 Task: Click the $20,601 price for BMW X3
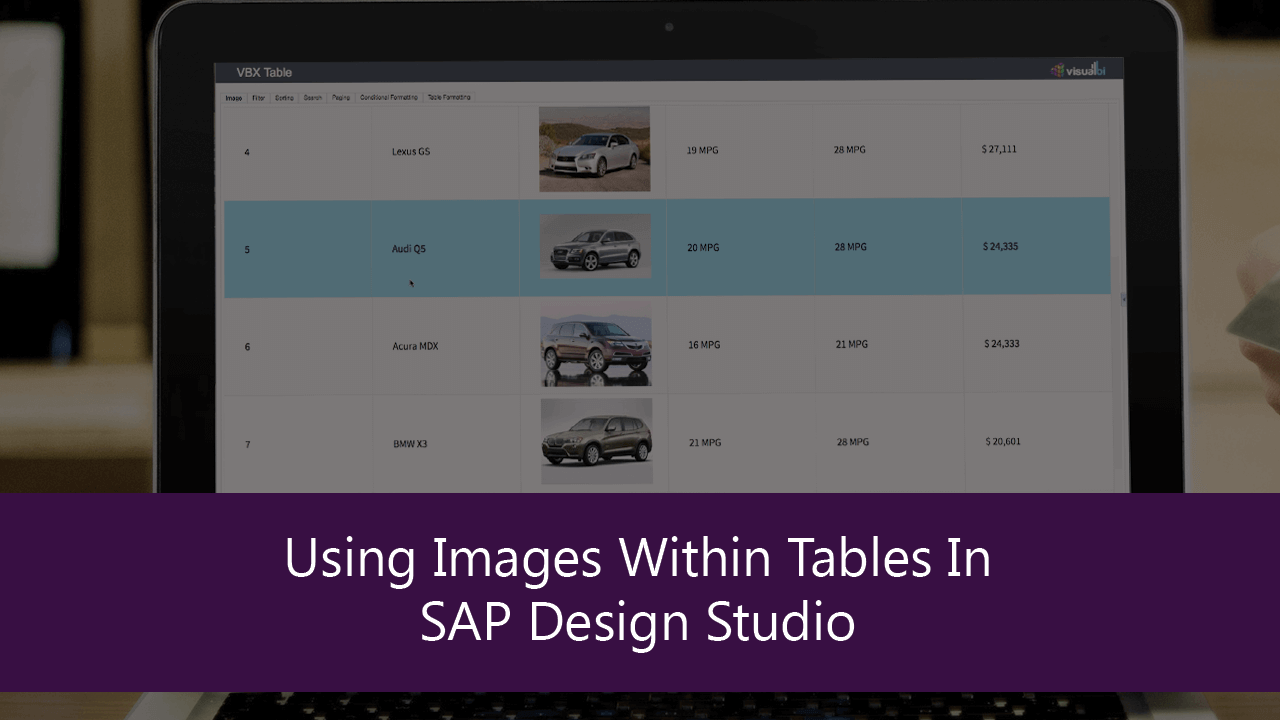click(1002, 441)
